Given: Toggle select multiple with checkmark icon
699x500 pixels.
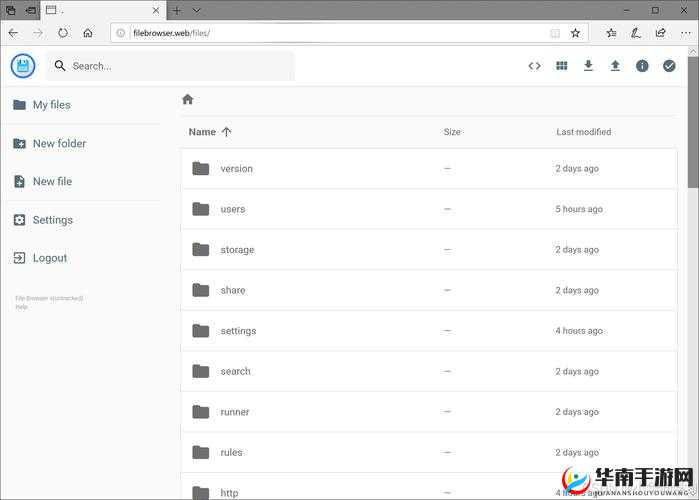Looking at the screenshot, I should [x=669, y=66].
